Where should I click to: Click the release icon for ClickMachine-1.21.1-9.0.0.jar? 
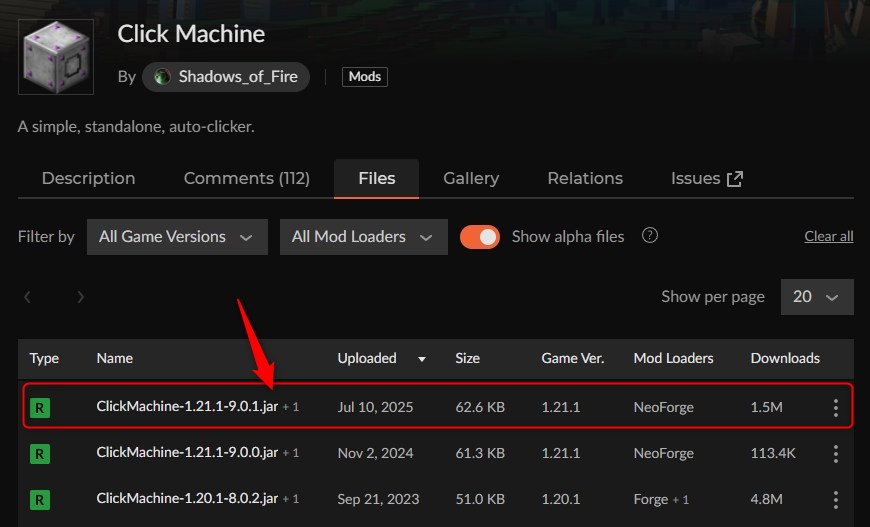[40, 454]
